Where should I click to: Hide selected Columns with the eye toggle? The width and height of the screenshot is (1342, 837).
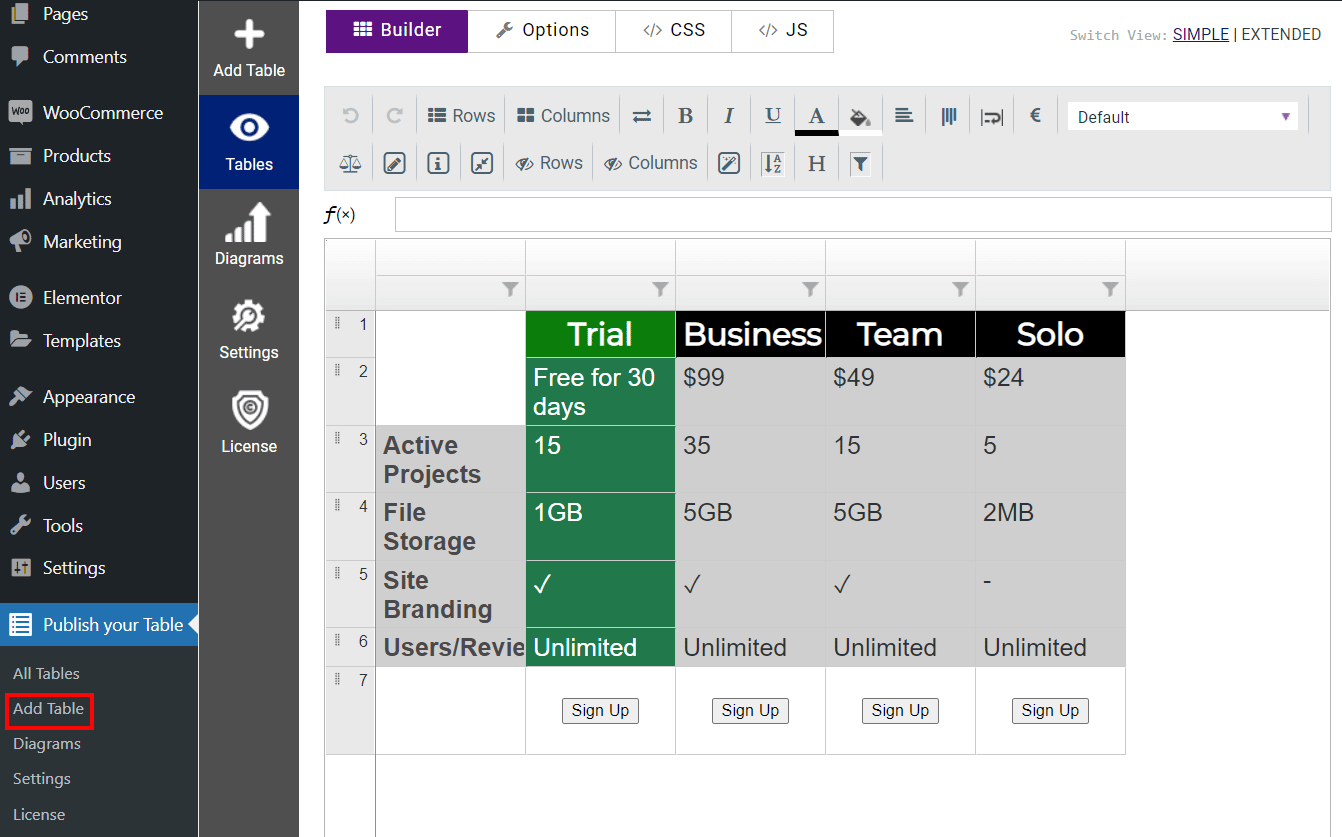click(x=650, y=162)
